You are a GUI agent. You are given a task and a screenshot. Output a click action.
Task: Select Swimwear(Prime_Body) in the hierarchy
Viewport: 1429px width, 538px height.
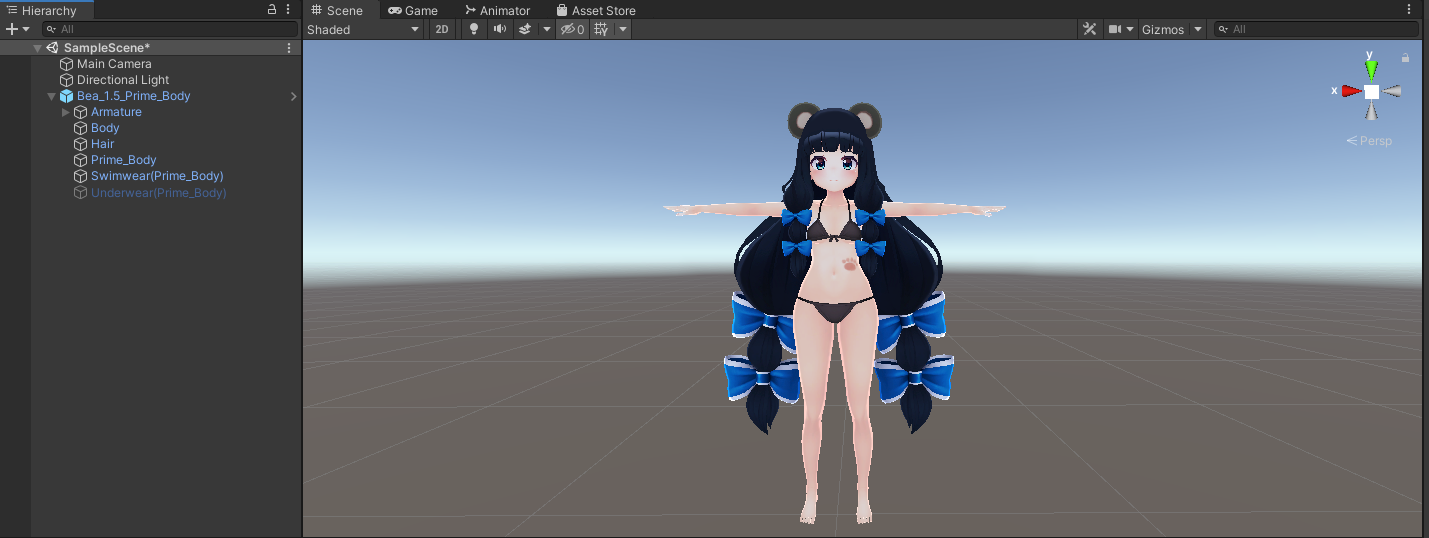[x=157, y=176]
